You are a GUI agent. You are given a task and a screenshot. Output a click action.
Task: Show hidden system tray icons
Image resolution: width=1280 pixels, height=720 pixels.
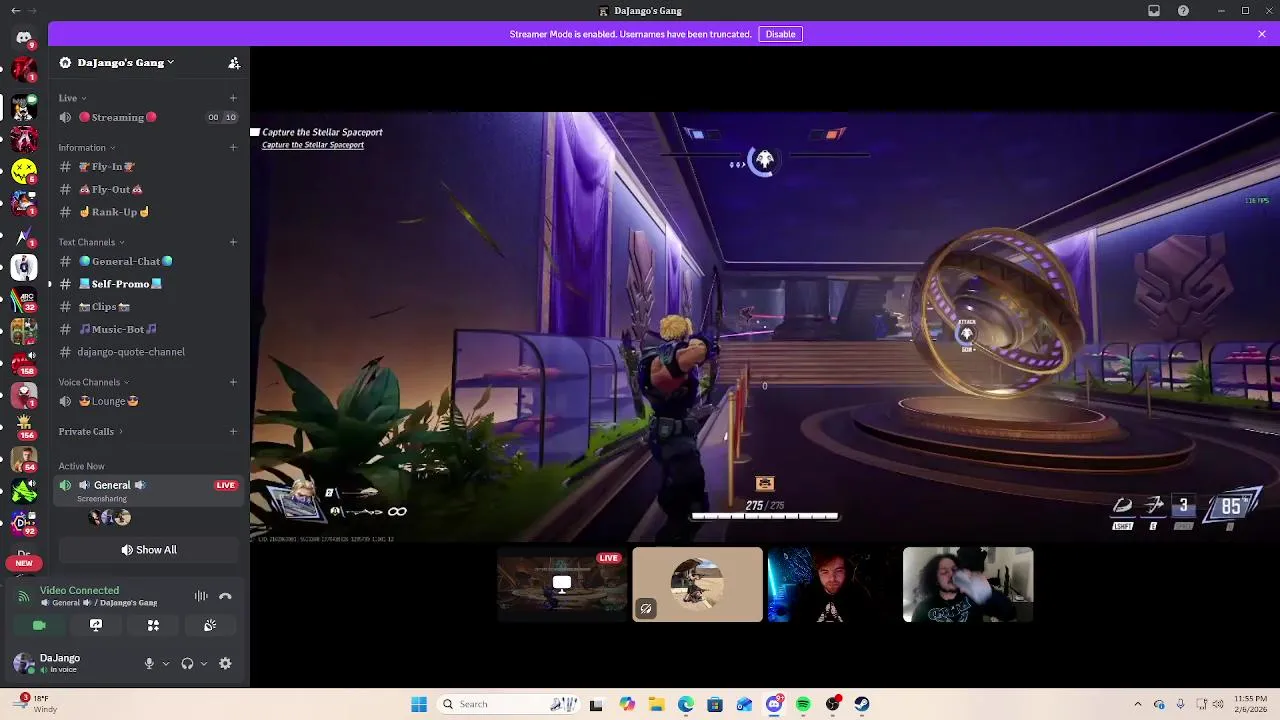(1138, 704)
